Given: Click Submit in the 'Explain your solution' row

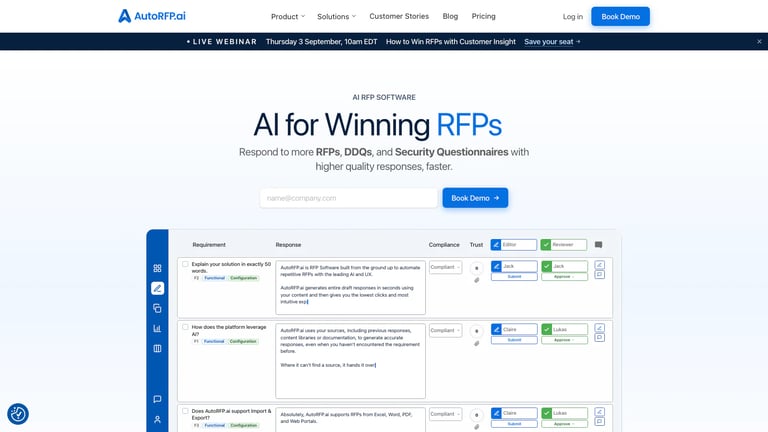Looking at the screenshot, I should [514, 277].
